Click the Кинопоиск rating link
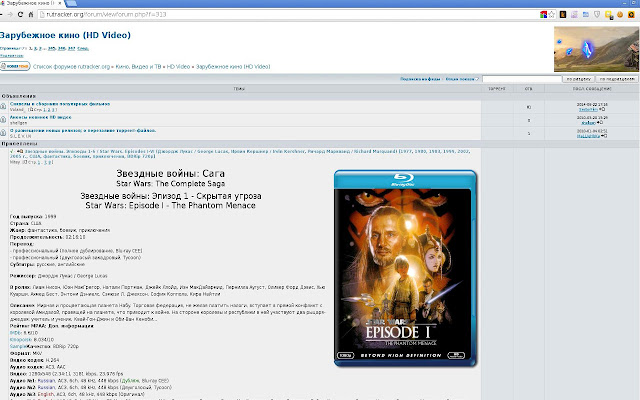 (x=20, y=340)
